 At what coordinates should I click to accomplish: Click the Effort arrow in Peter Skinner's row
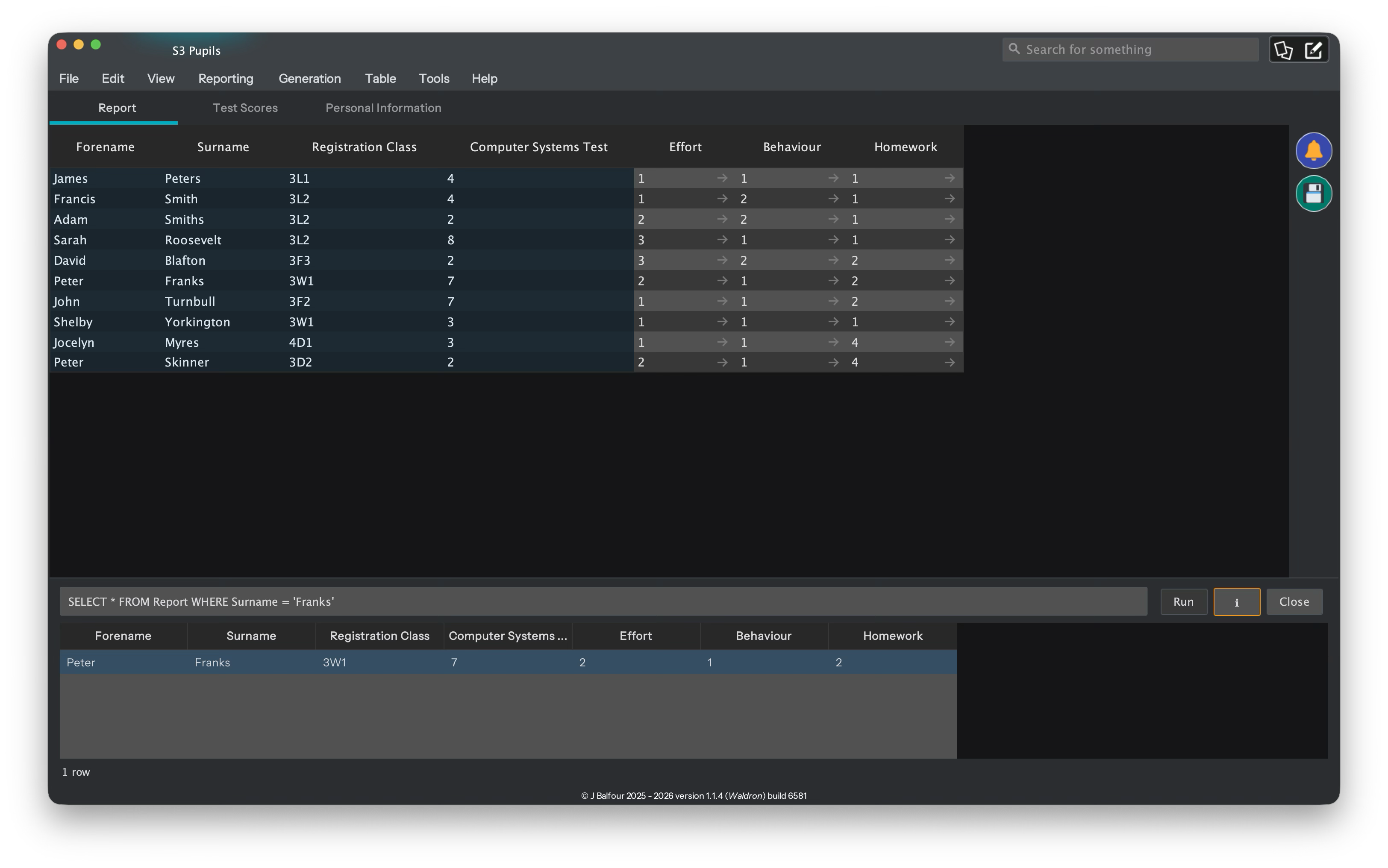[x=723, y=362]
